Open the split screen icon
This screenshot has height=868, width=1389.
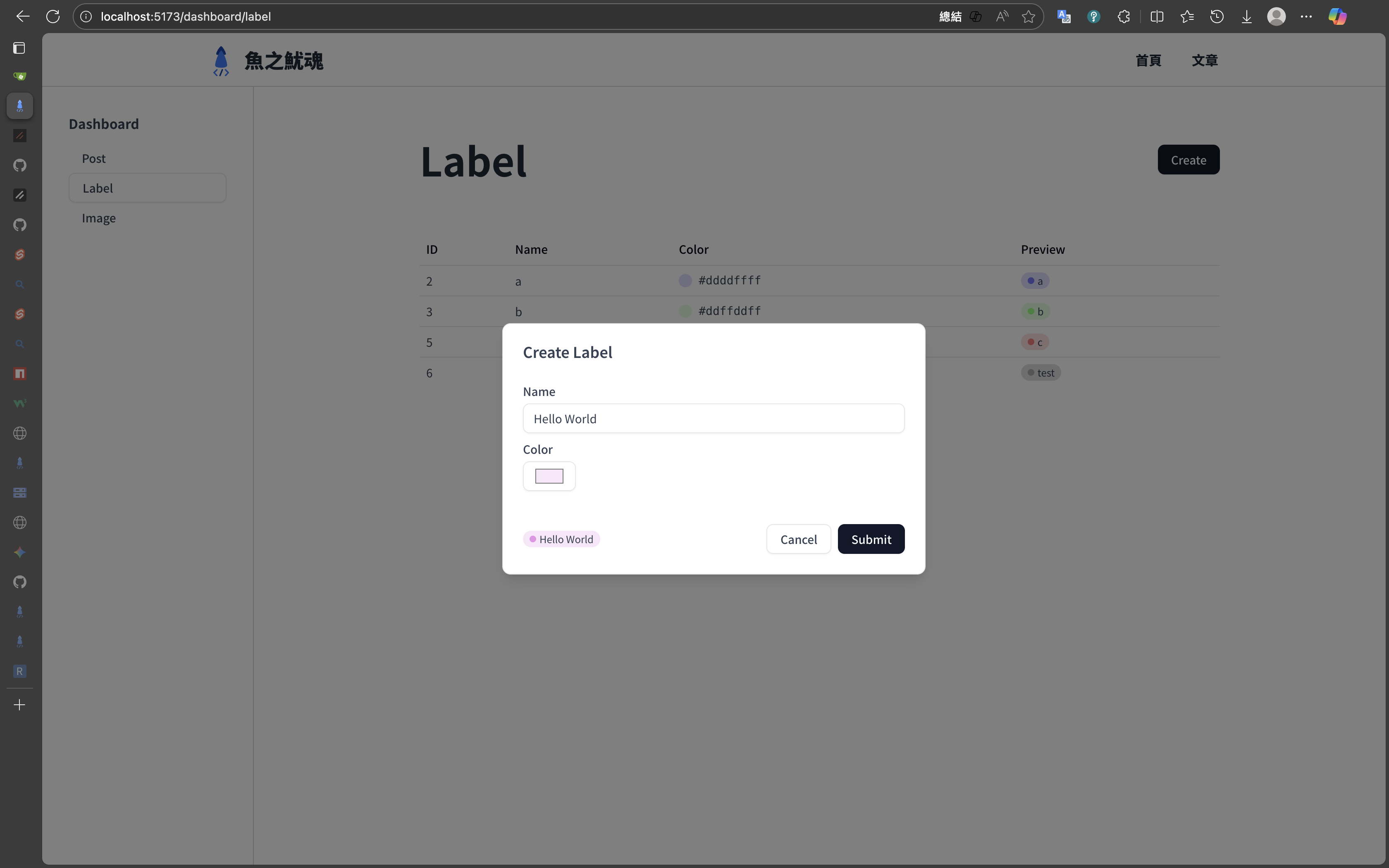1157,17
